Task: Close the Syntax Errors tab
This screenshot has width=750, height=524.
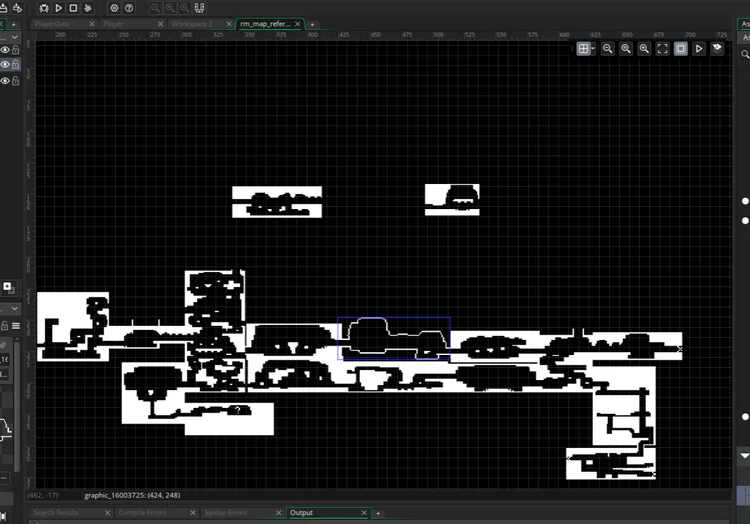Action: pyautogui.click(x=278, y=513)
